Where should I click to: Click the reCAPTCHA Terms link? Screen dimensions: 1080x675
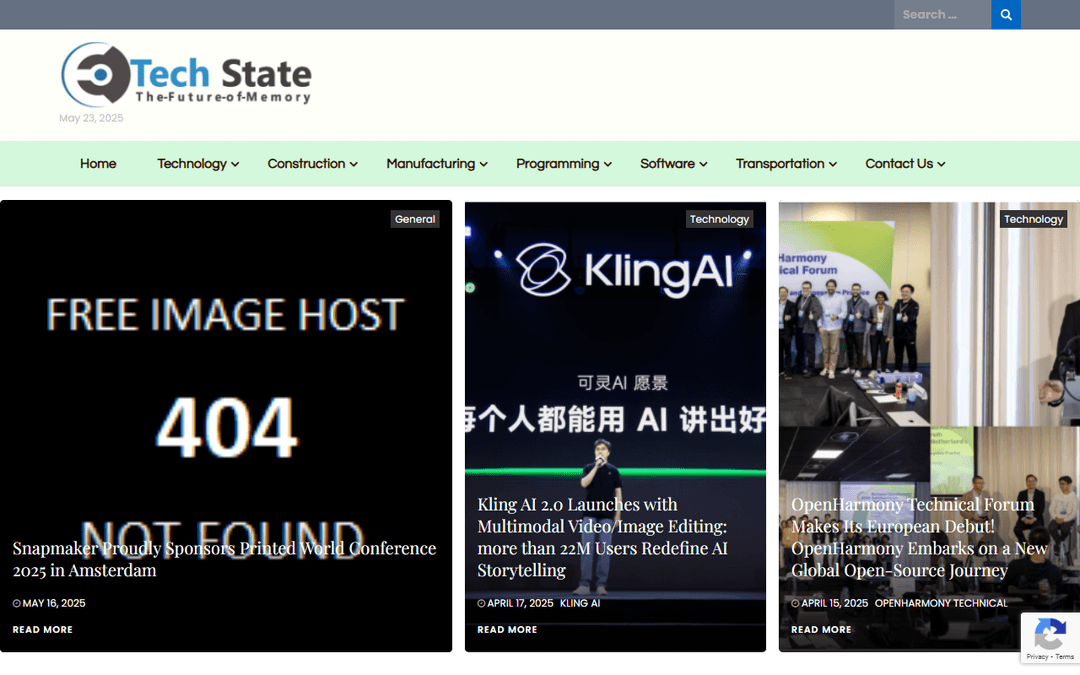(x=1065, y=657)
